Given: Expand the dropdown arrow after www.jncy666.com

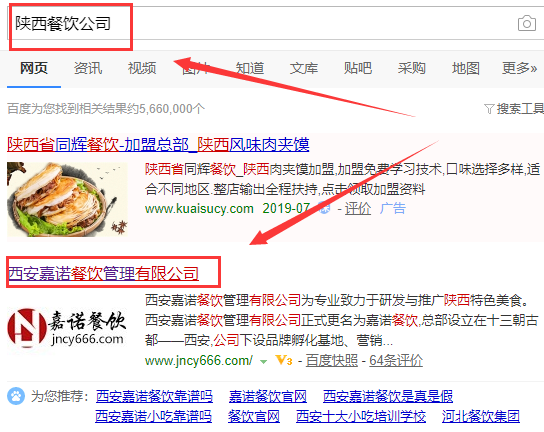Looking at the screenshot, I should pyautogui.click(x=264, y=362).
